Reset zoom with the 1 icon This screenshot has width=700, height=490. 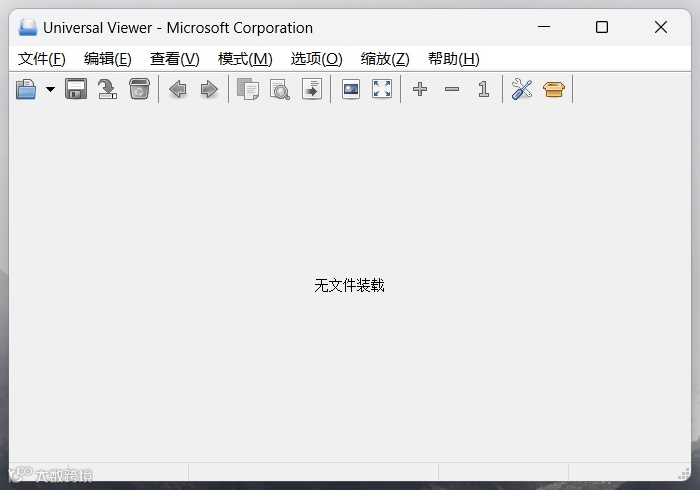pos(483,89)
